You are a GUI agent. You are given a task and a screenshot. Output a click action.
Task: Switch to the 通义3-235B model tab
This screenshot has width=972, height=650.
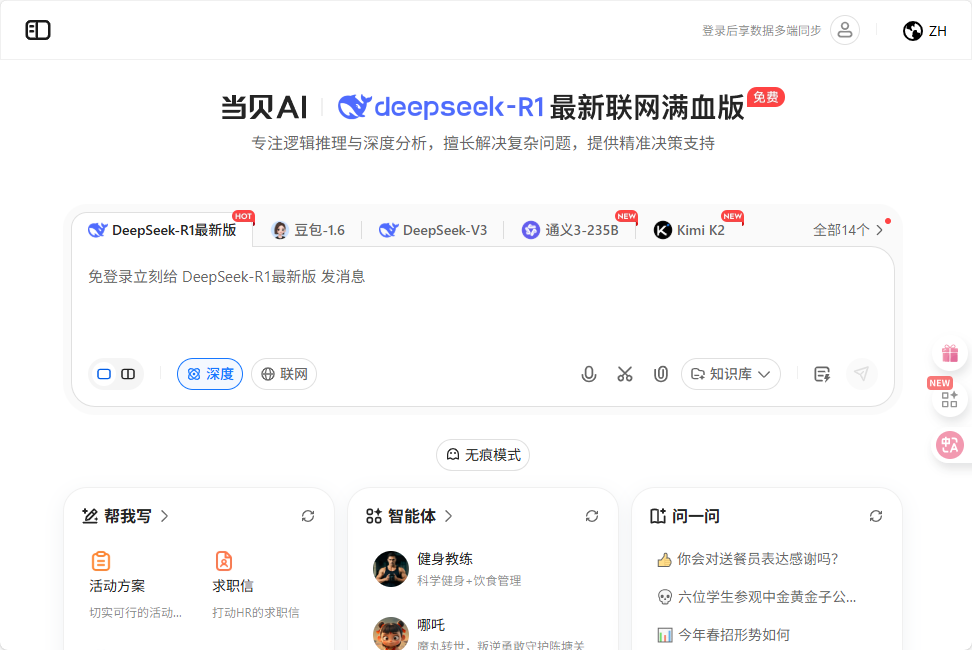pos(570,230)
